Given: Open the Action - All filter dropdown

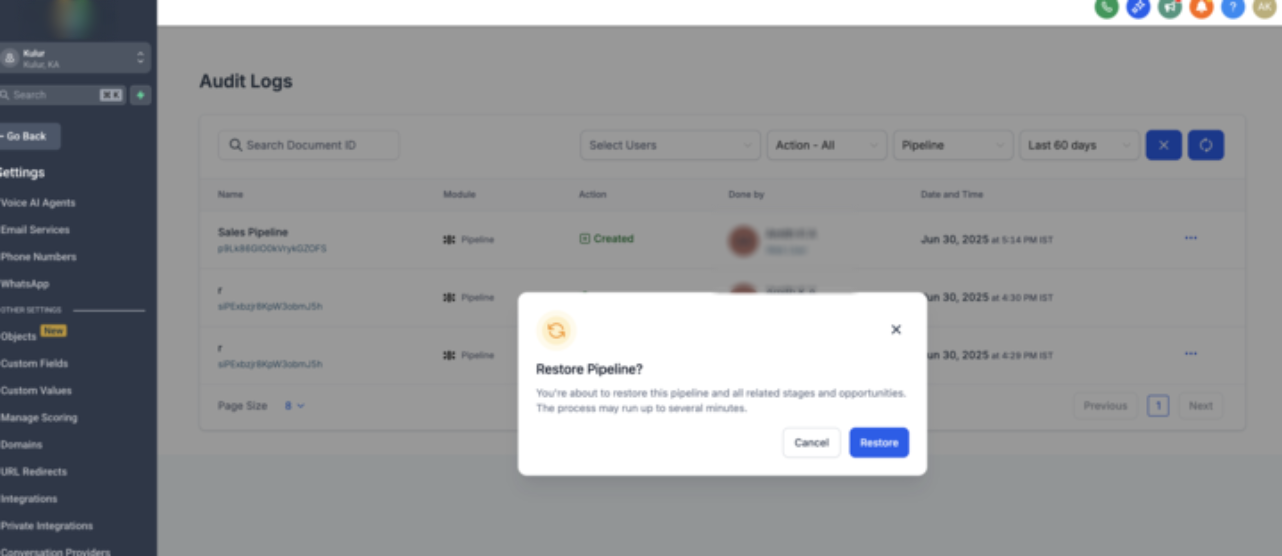Looking at the screenshot, I should [827, 145].
